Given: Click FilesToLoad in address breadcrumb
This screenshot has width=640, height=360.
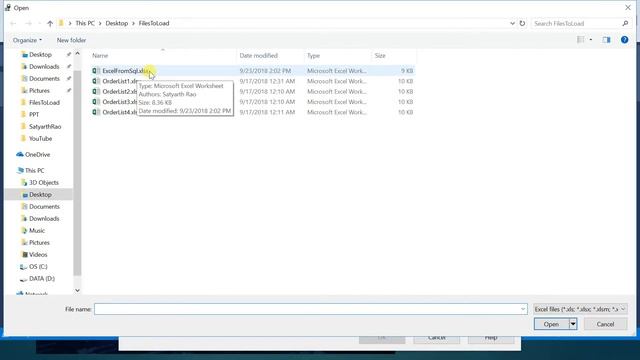Looking at the screenshot, I should pyautogui.click(x=153, y=23).
